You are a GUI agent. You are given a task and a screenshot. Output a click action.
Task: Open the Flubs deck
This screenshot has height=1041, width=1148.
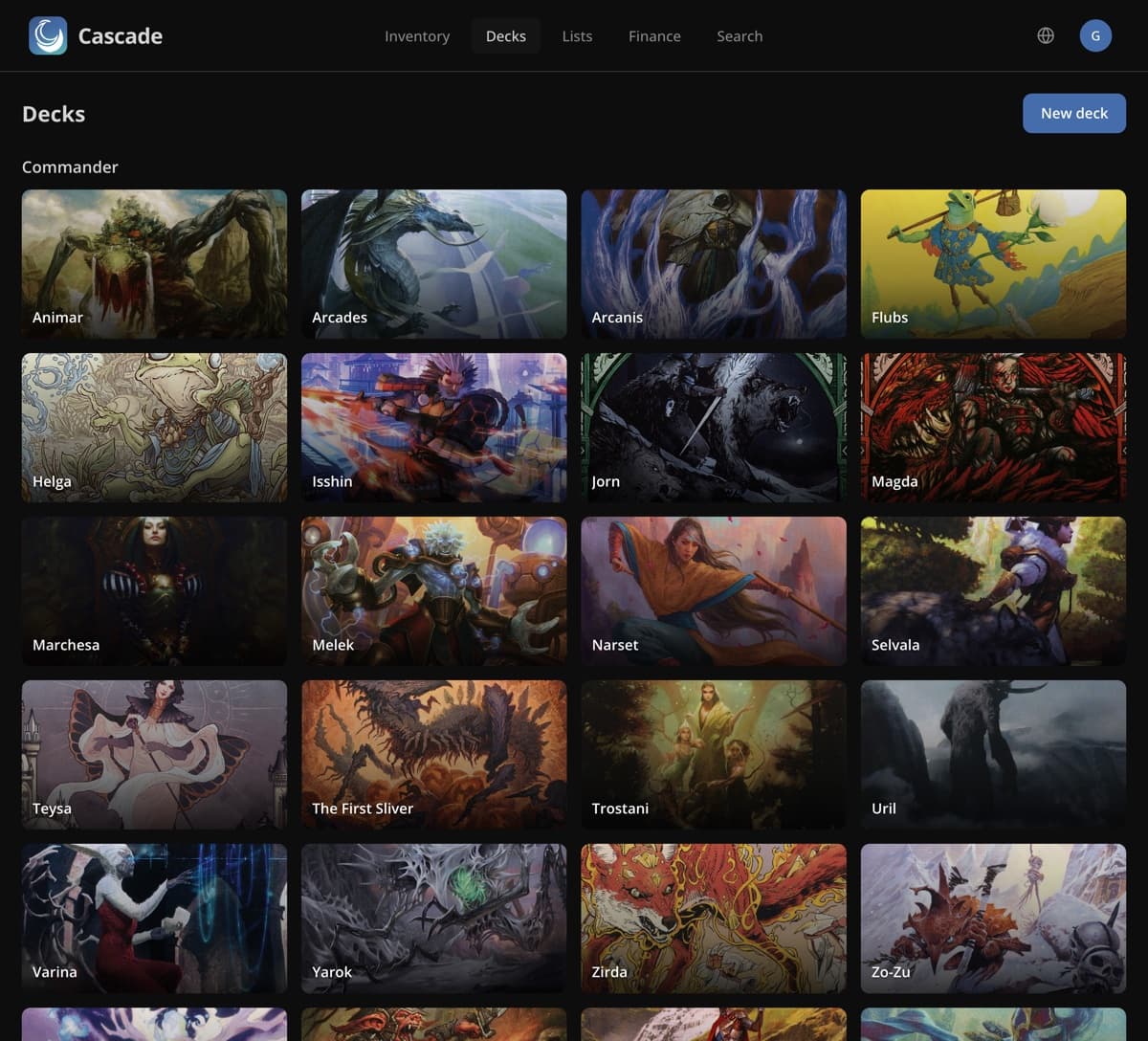point(993,263)
